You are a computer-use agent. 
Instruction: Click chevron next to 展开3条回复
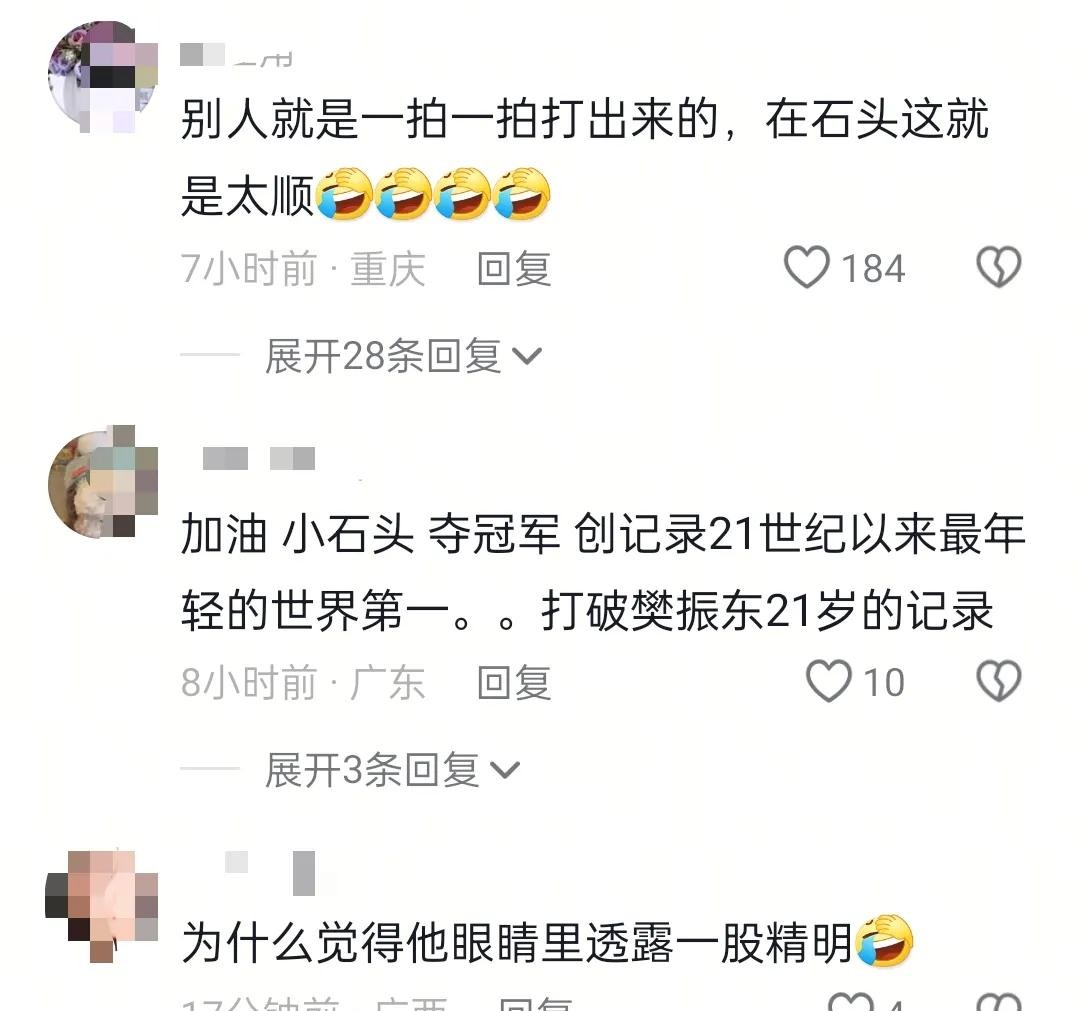(x=505, y=770)
